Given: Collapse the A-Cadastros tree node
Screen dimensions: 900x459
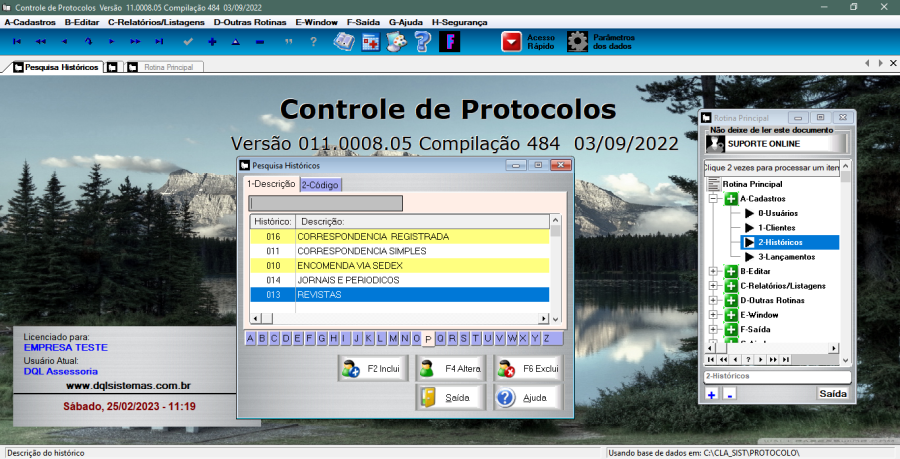Looking at the screenshot, I should tap(714, 199).
